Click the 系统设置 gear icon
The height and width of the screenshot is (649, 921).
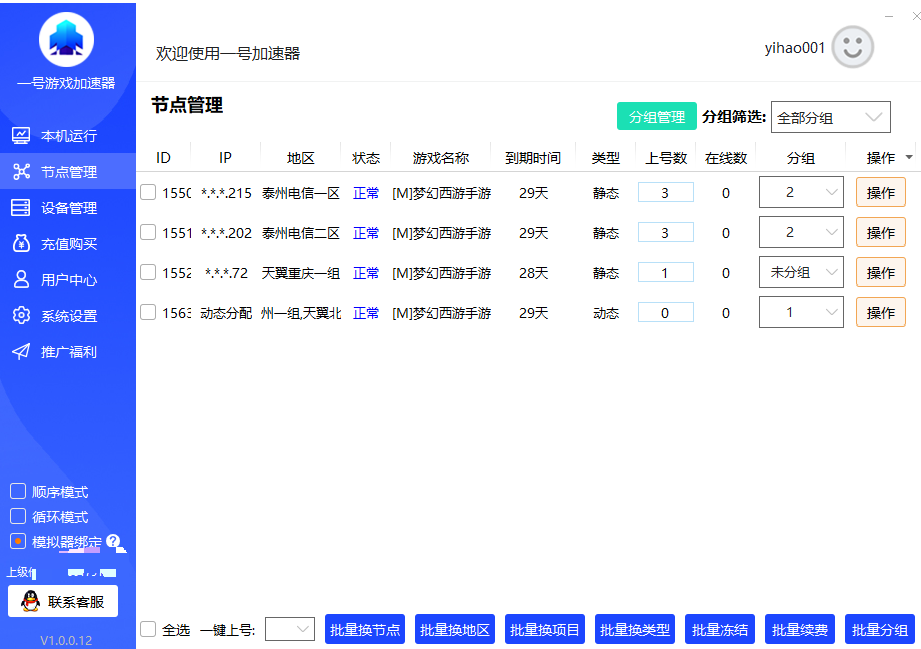pos(21,316)
